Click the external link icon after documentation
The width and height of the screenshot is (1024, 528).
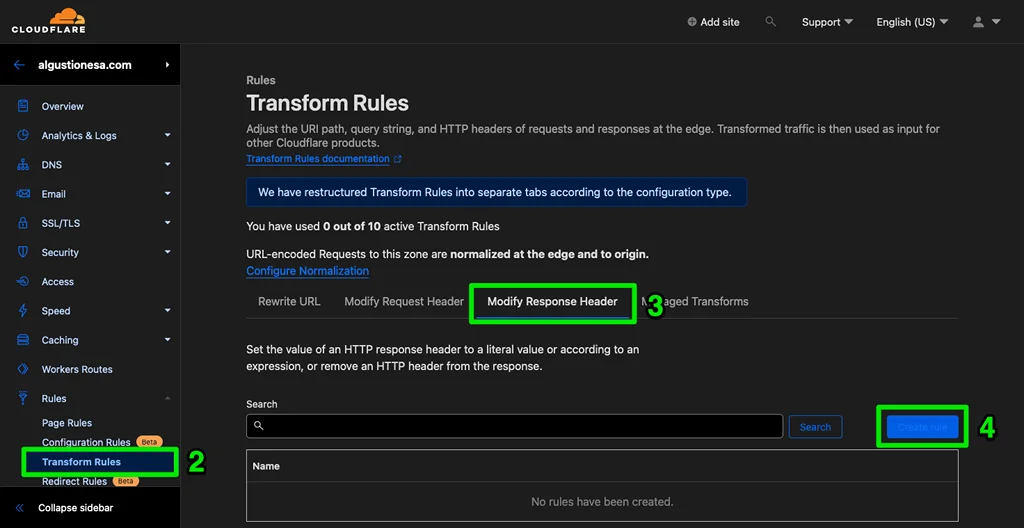pyautogui.click(x=398, y=159)
